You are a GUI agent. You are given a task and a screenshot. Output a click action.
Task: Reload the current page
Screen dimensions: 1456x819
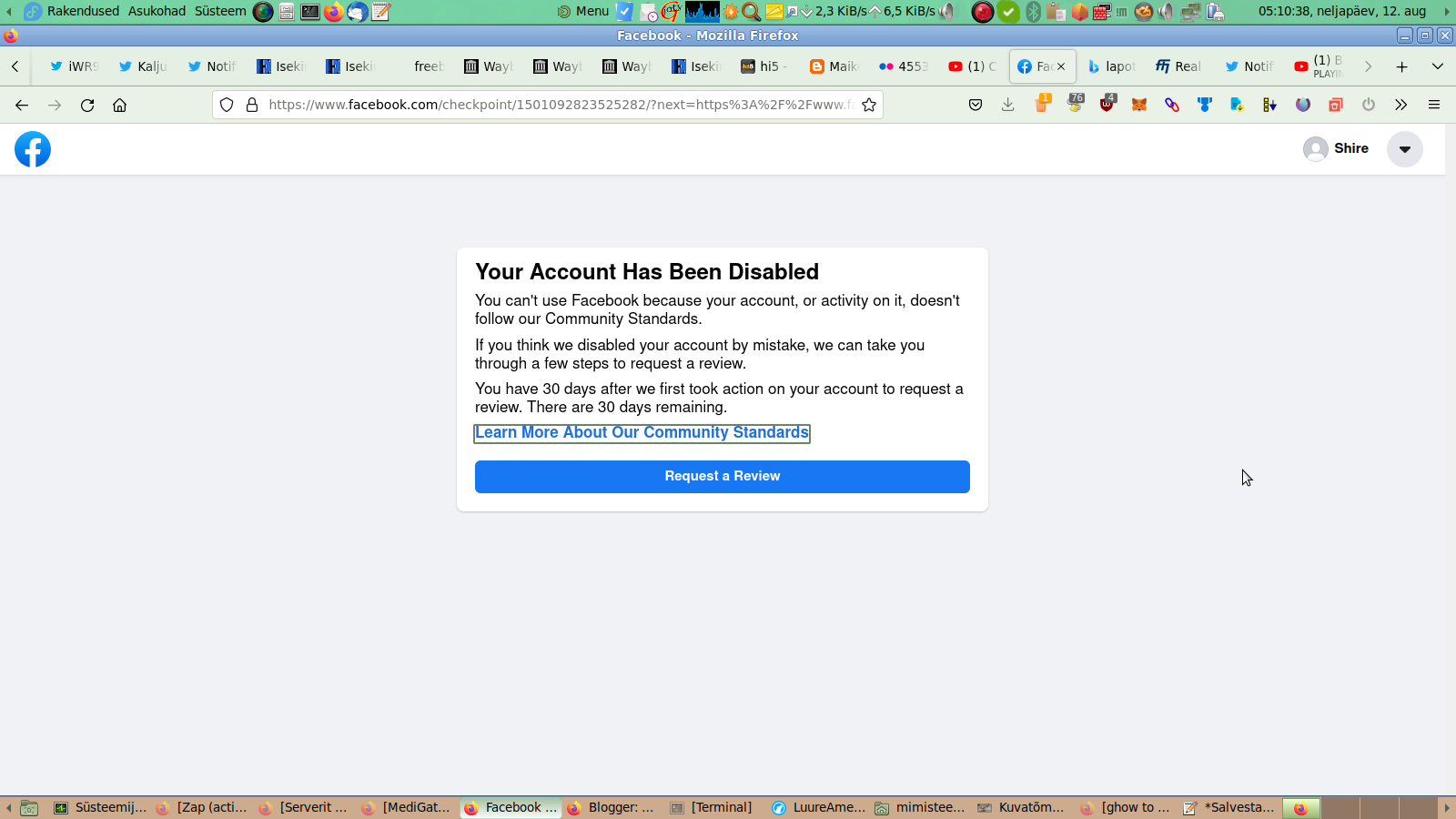click(x=87, y=105)
